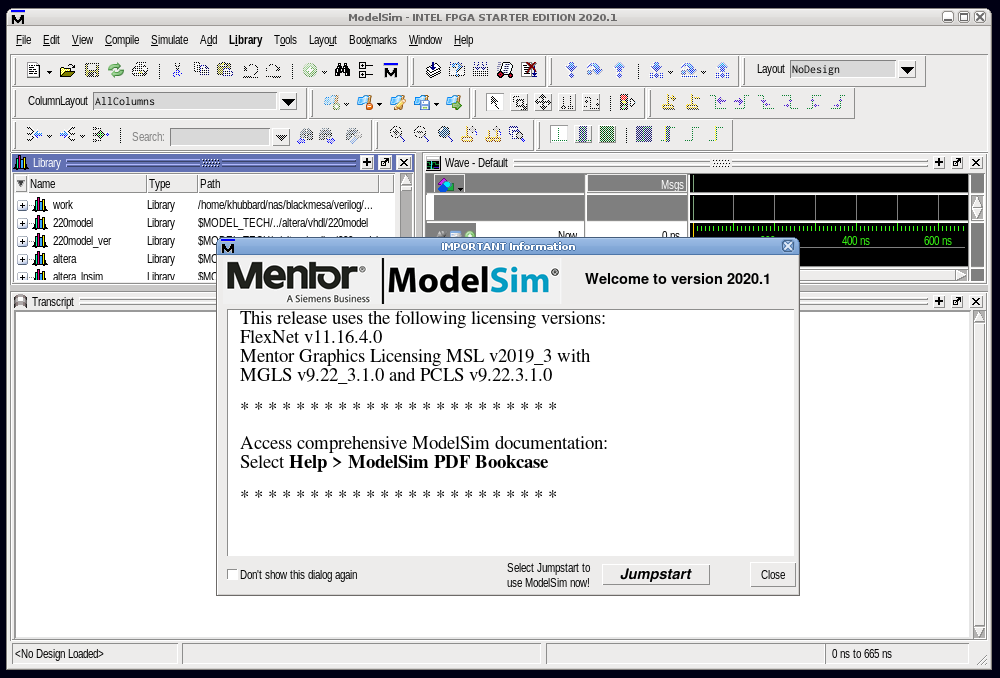Click the Path column header in Library
1000x678 pixels.
click(288, 184)
